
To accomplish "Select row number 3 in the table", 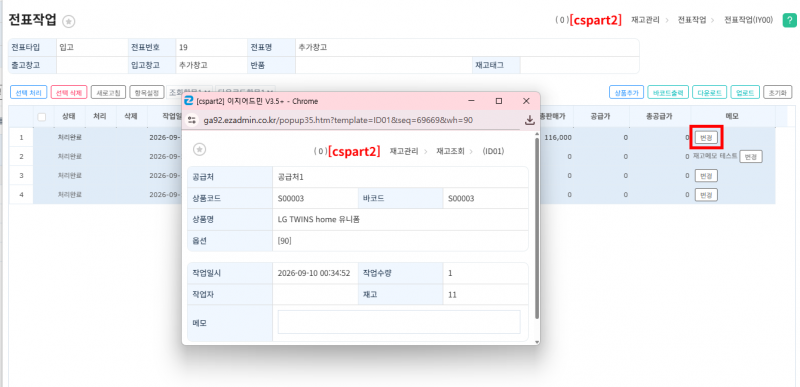I will 21,175.
